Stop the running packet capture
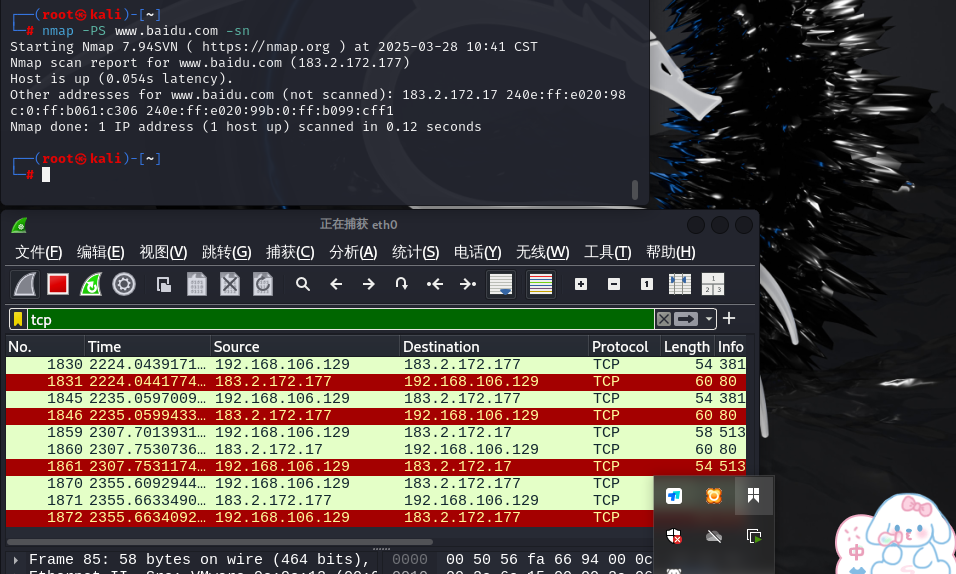Viewport: 956px width, 574px height. pos(58,284)
